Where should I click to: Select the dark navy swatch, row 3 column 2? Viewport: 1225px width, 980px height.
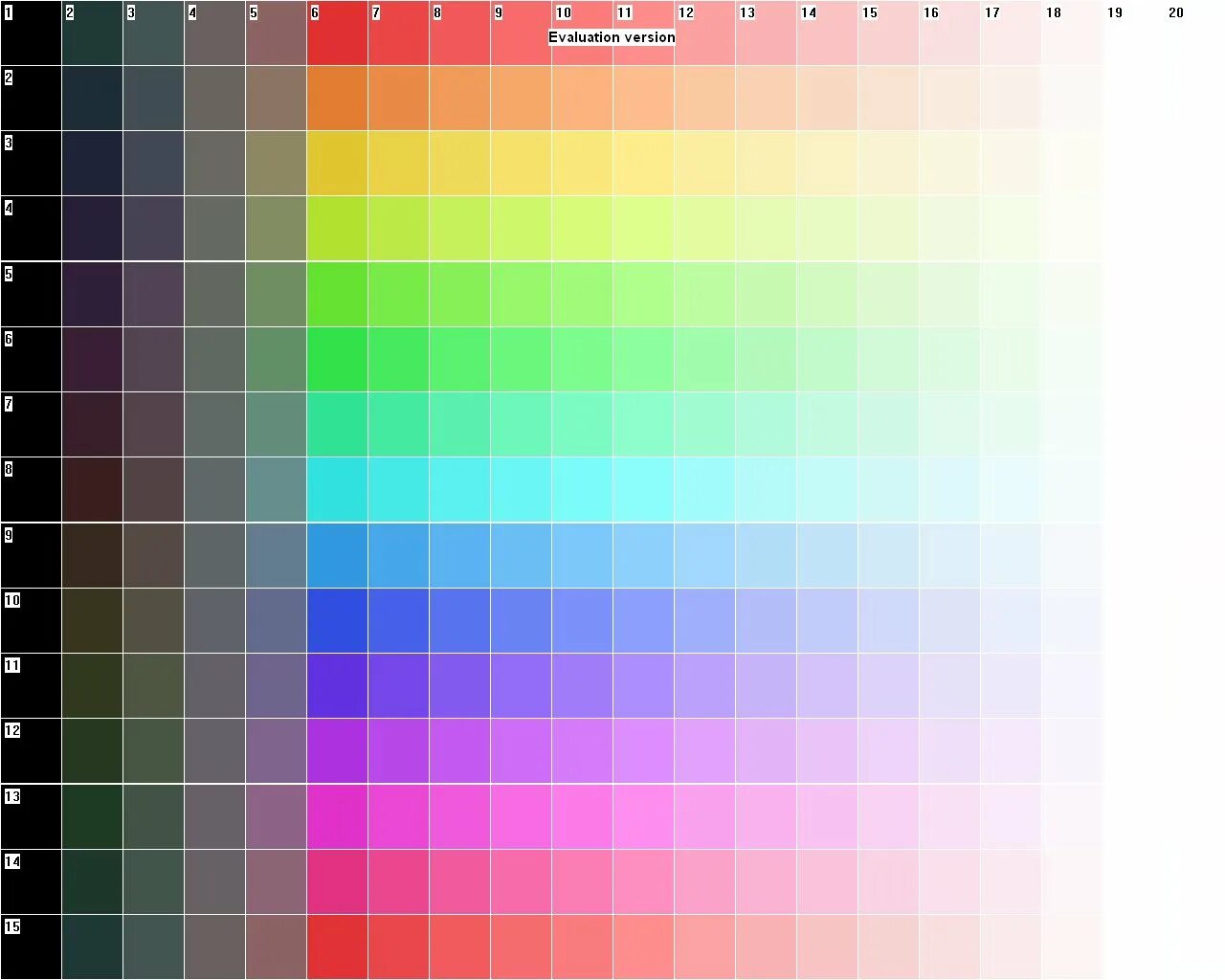[x=92, y=163]
